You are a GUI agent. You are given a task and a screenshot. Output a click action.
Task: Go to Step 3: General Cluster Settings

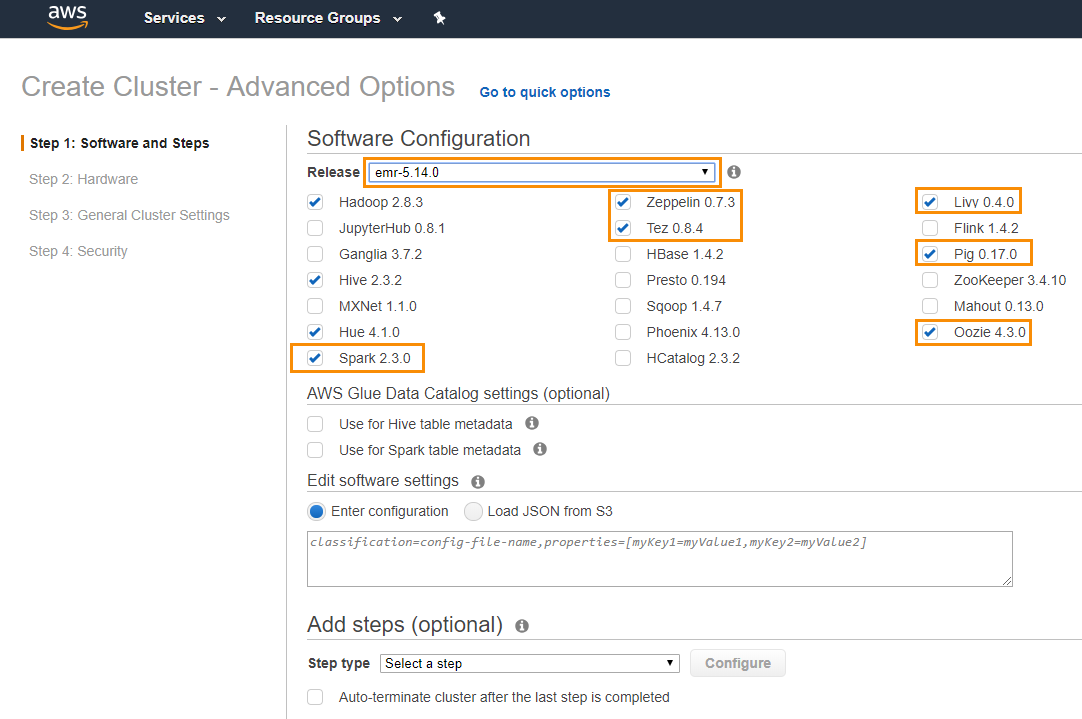point(129,215)
